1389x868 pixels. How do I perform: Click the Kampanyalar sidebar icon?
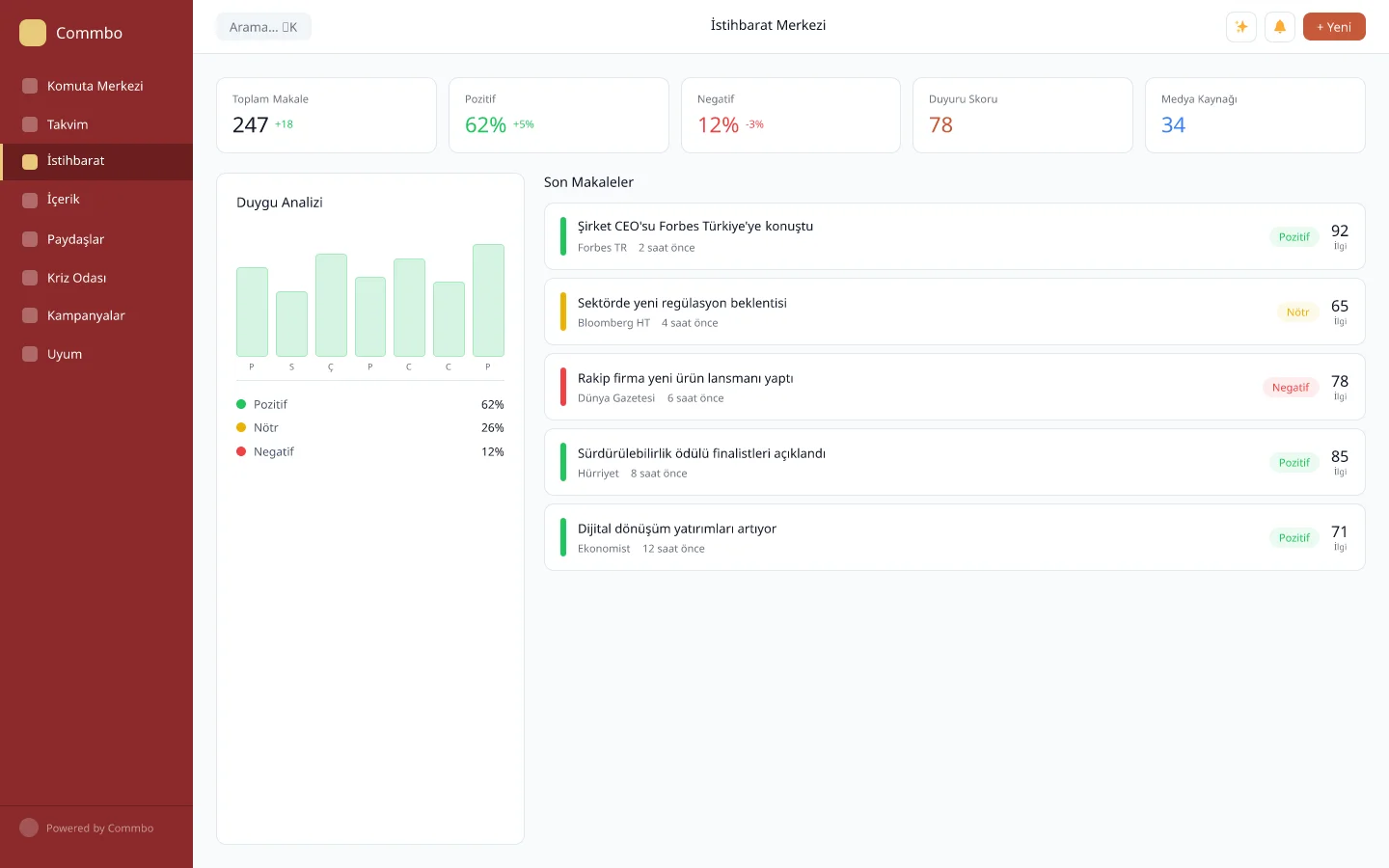point(30,315)
